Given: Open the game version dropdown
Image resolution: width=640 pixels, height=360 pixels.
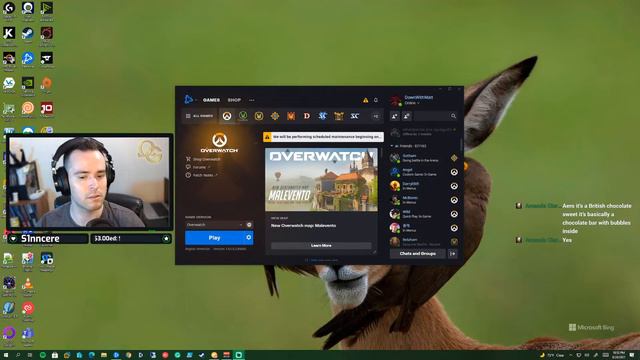Looking at the screenshot, I should click(214, 225).
